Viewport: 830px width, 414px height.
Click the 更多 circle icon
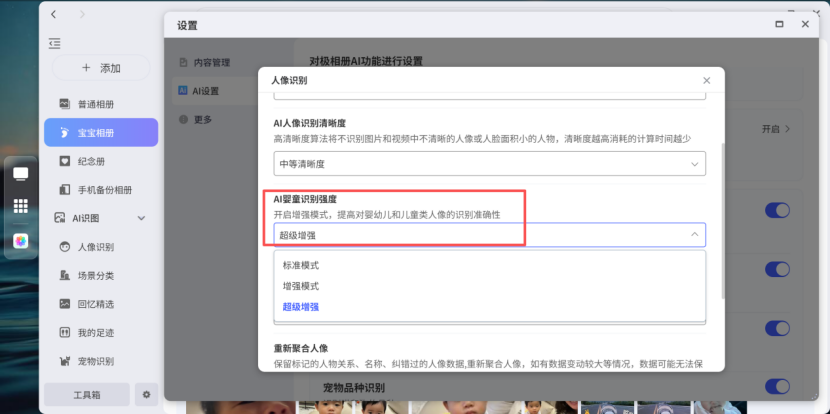click(x=183, y=120)
